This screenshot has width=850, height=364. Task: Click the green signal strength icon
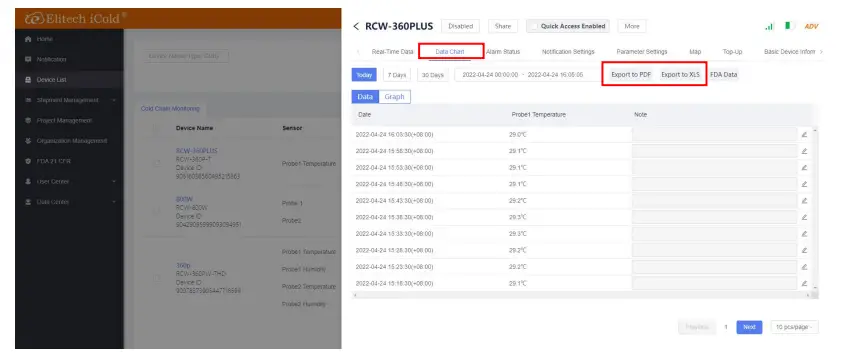point(769,26)
